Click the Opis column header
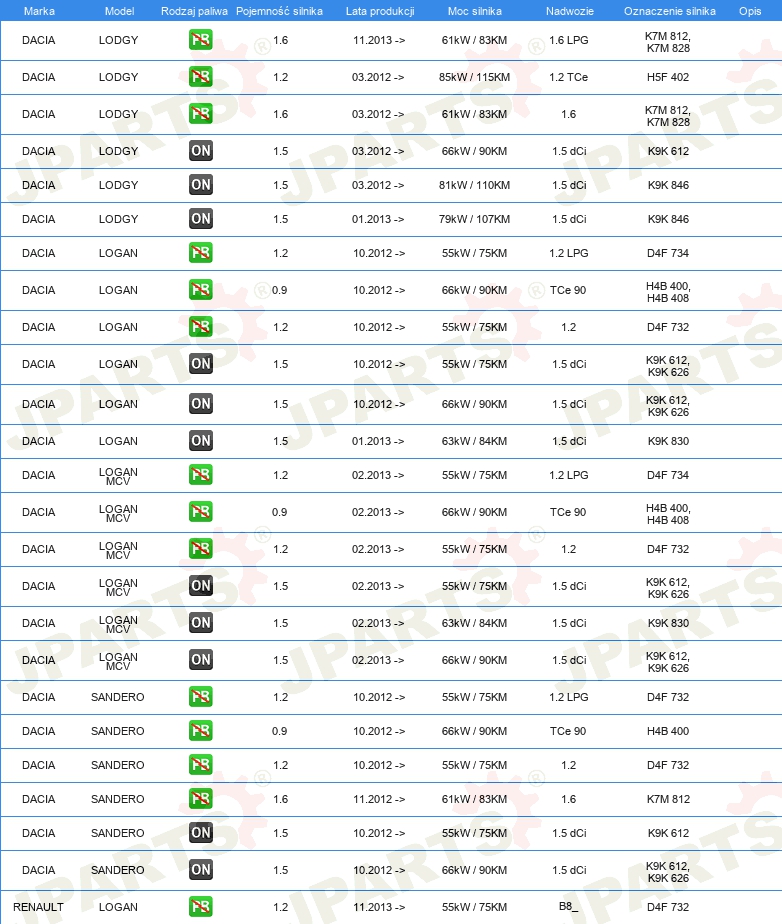Image resolution: width=782 pixels, height=924 pixels. click(750, 11)
